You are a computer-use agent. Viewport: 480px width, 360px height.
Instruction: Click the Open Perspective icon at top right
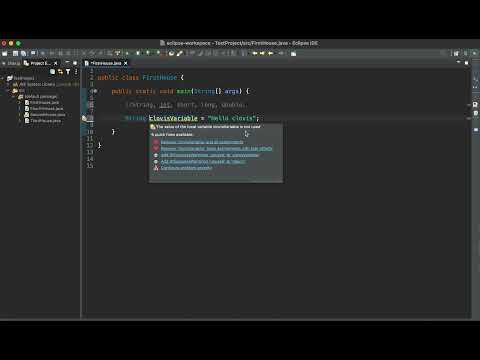(456, 53)
